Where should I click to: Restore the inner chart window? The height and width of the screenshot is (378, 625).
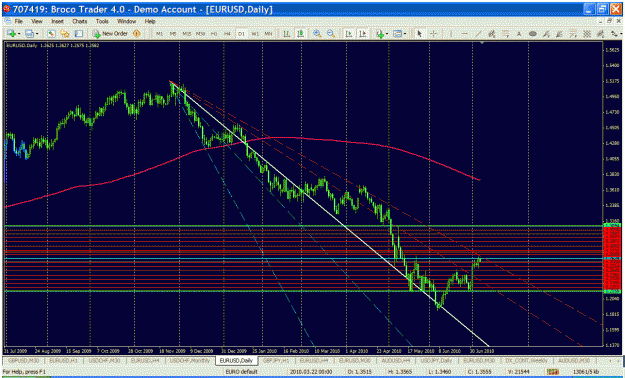tap(610, 21)
